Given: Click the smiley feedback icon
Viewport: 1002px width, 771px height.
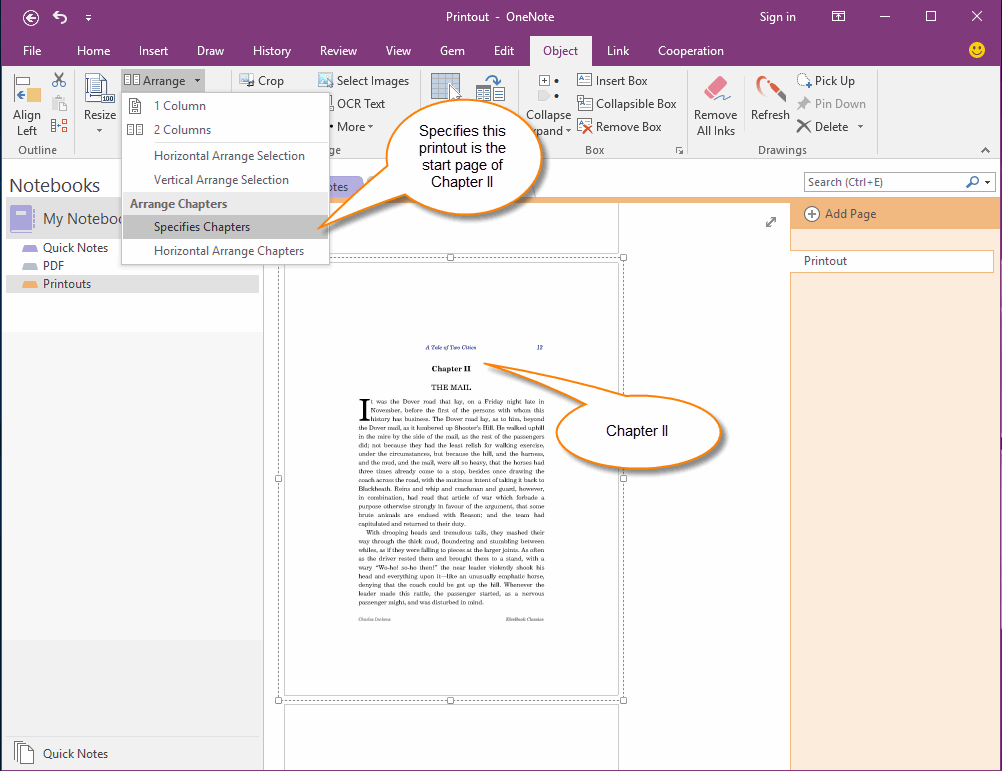Looking at the screenshot, I should point(976,50).
